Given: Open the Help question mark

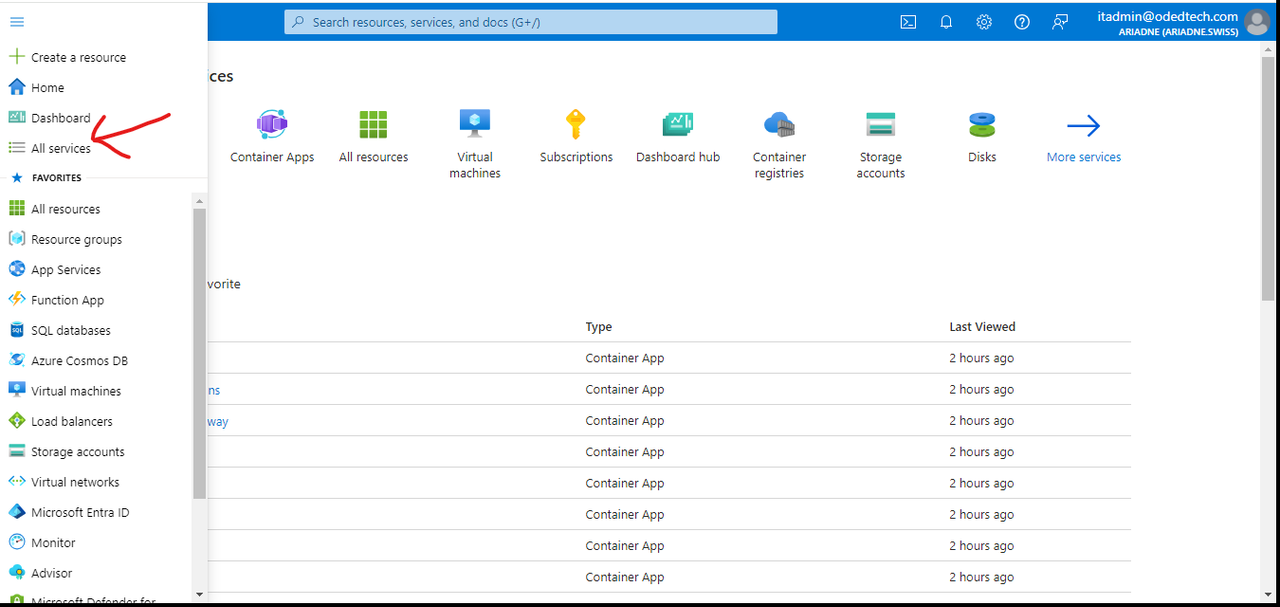Looking at the screenshot, I should click(1022, 22).
